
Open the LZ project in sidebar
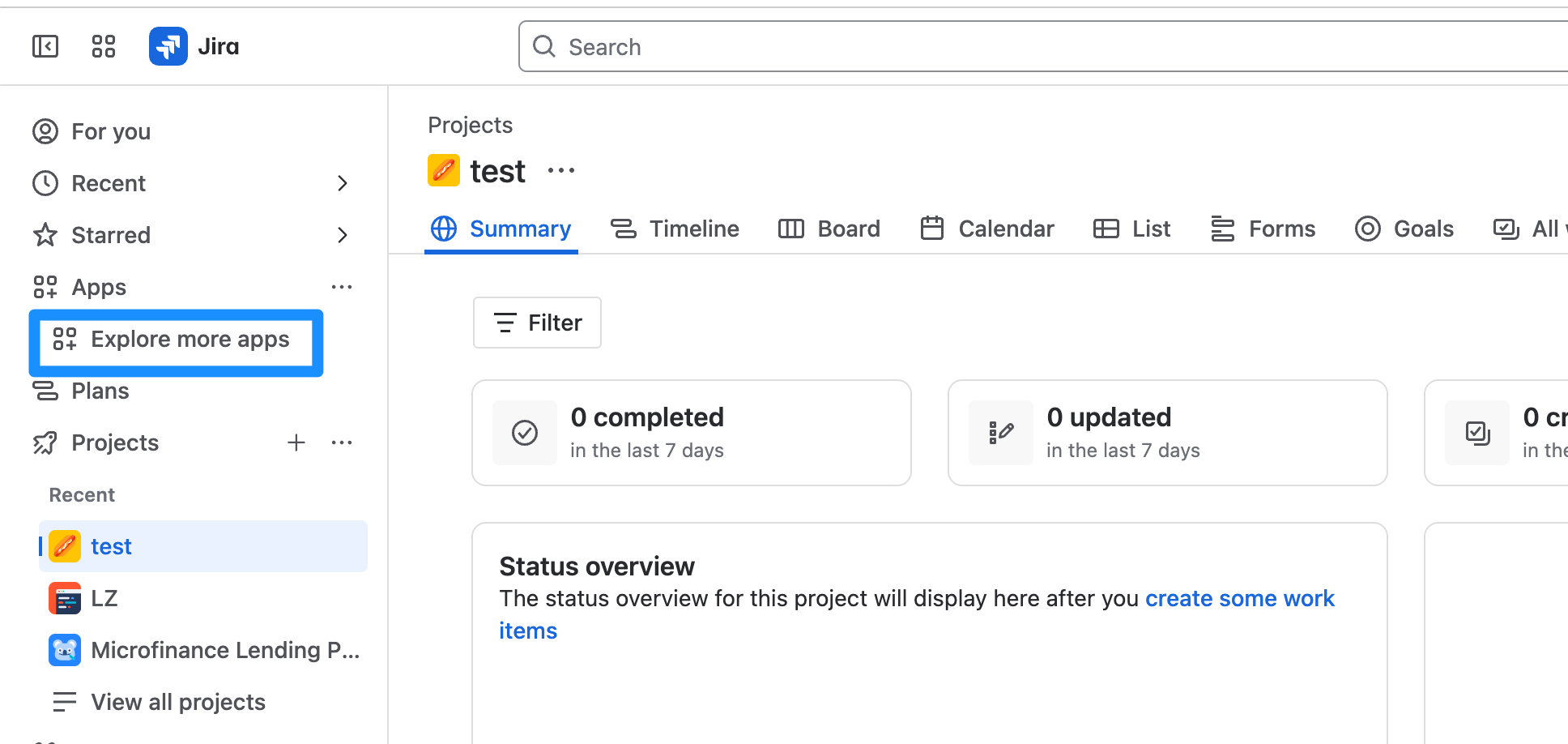tap(104, 598)
